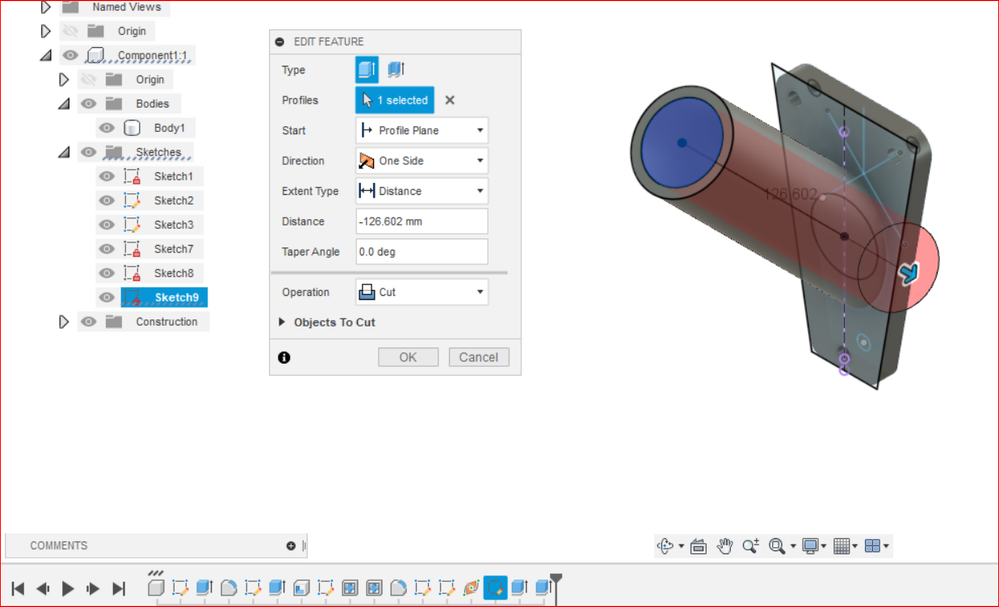Show the Component1 Origin folder
This screenshot has width=999, height=607.
pyautogui.click(x=89, y=80)
